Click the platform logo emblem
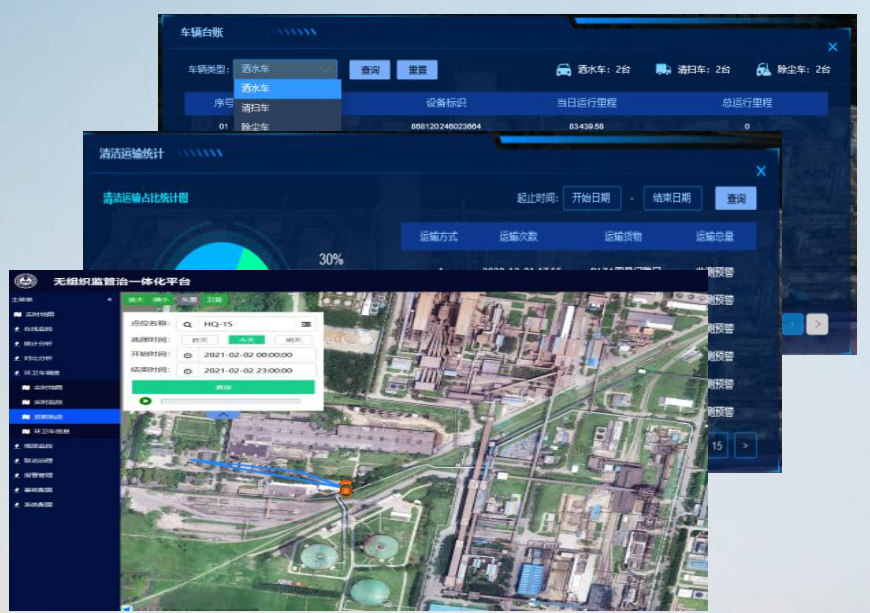 pos(27,281)
